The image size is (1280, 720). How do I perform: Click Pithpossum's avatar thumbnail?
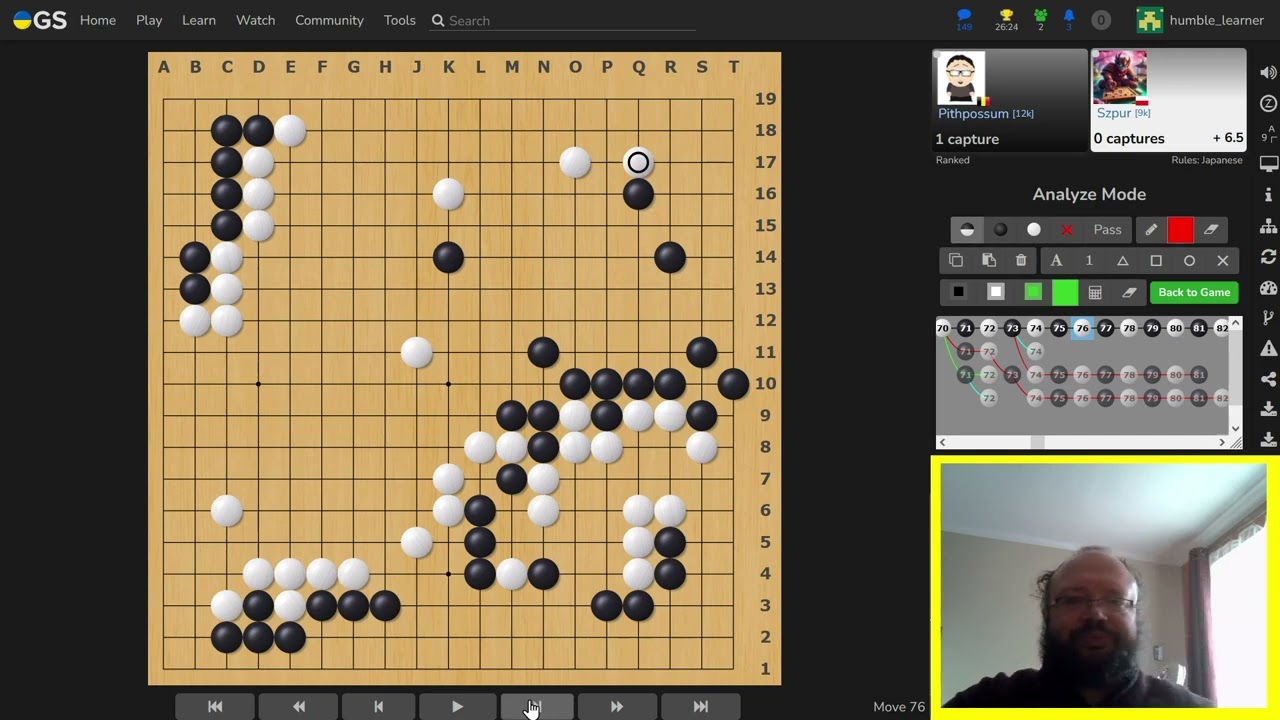[x=961, y=79]
